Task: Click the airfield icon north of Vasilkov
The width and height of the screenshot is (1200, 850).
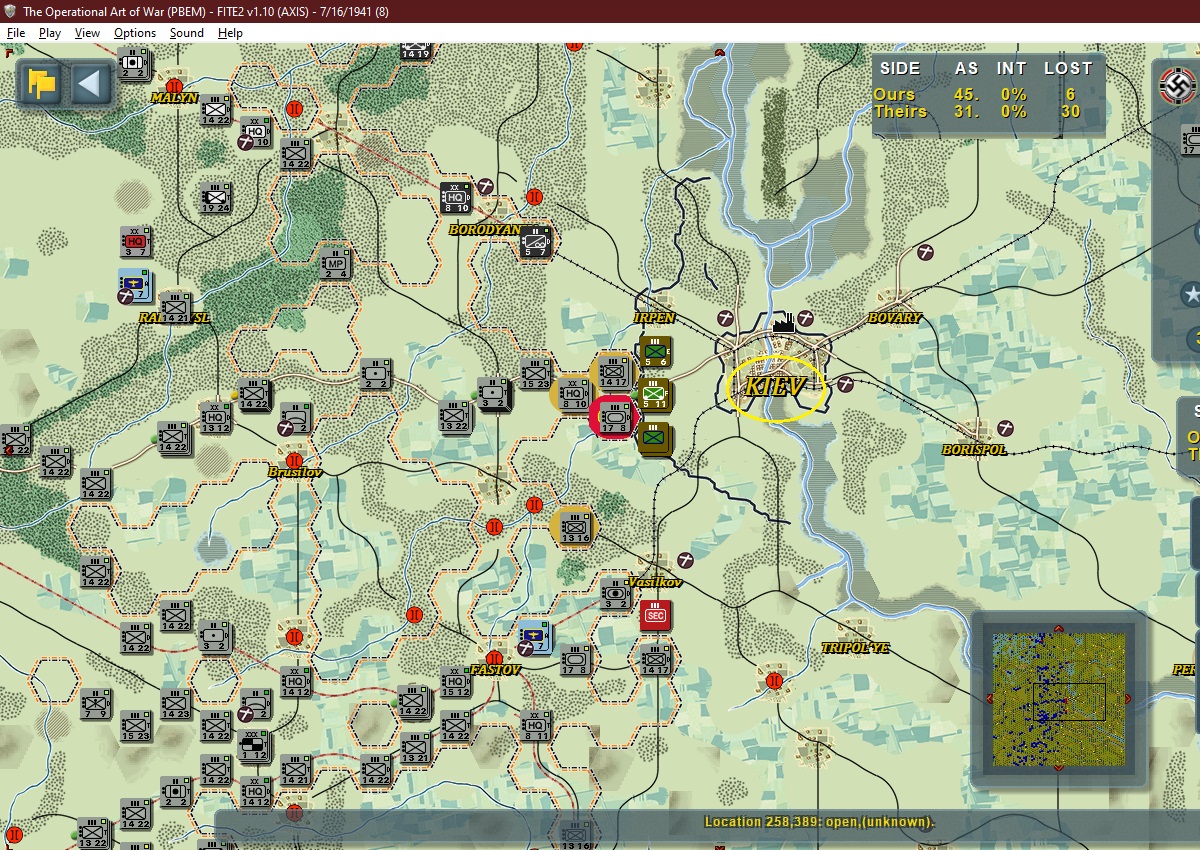Action: point(686,559)
